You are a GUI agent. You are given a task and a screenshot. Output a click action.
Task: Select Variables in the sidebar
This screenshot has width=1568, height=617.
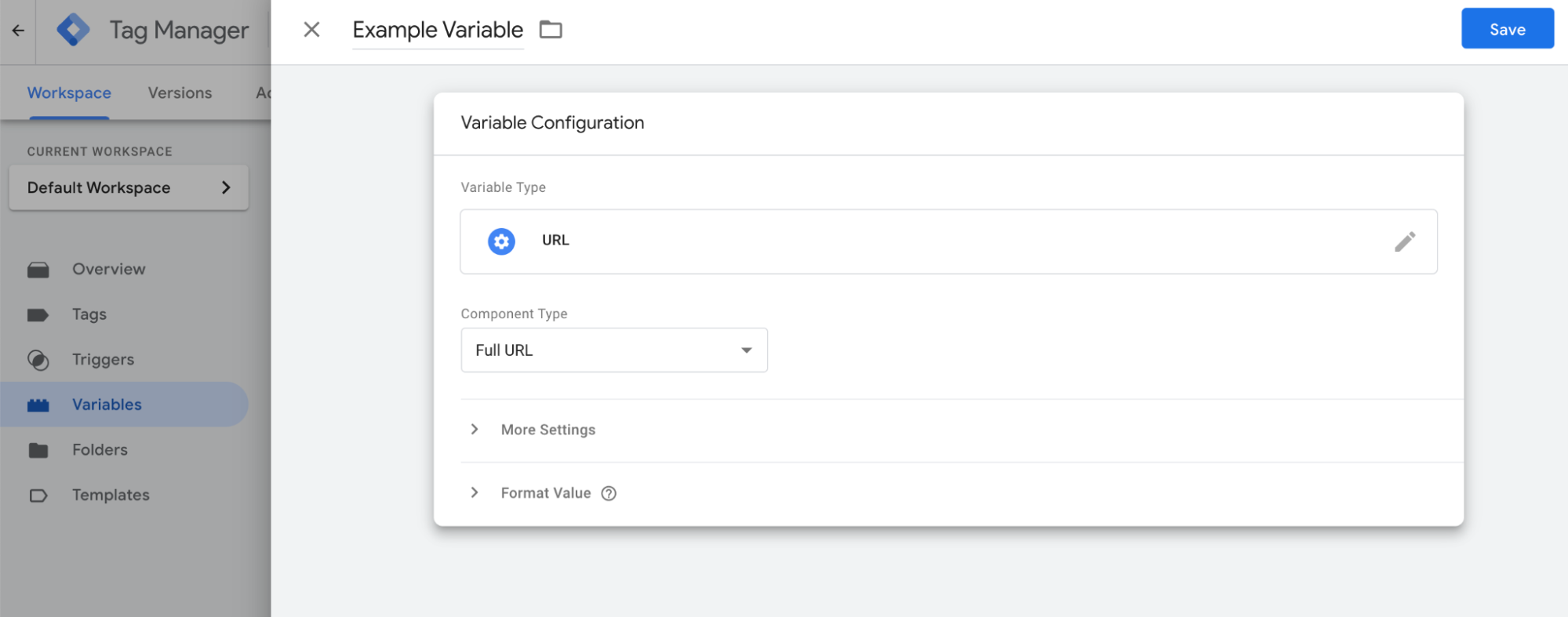[107, 405]
